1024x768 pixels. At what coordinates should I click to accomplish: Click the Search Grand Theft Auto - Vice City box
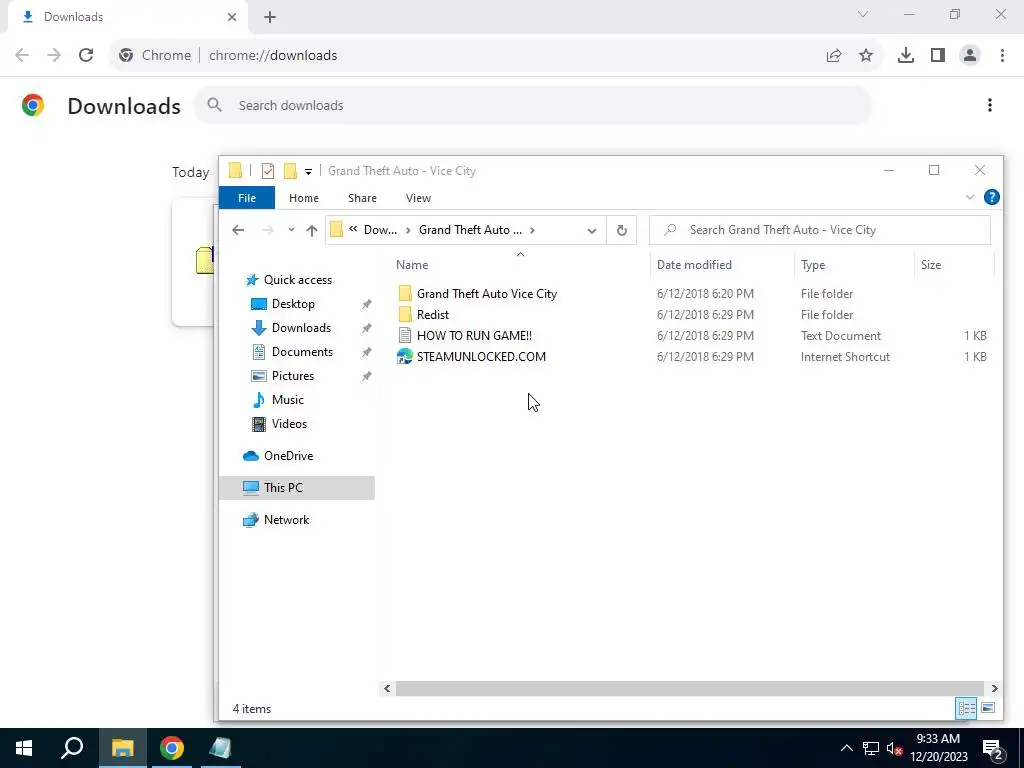(x=820, y=230)
